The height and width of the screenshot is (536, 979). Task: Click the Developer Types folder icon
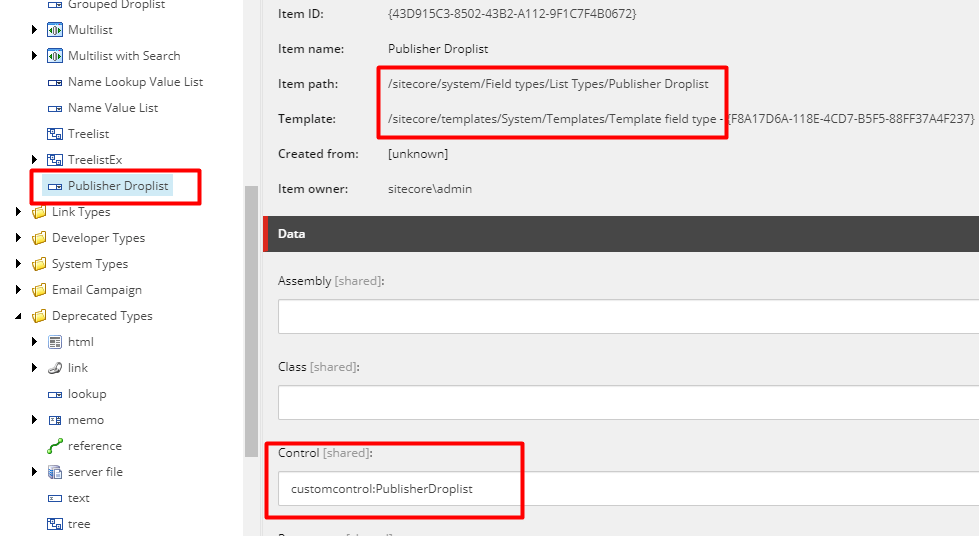[x=39, y=238]
